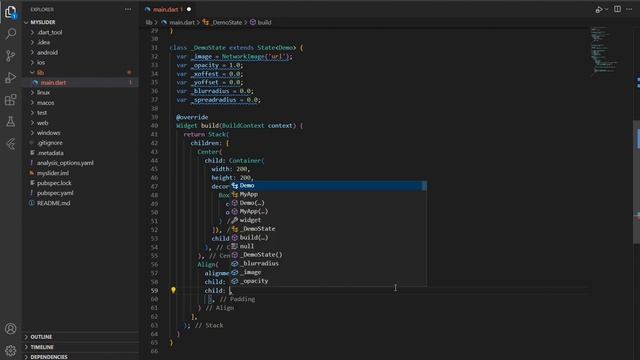Expand the android folder

80,52
